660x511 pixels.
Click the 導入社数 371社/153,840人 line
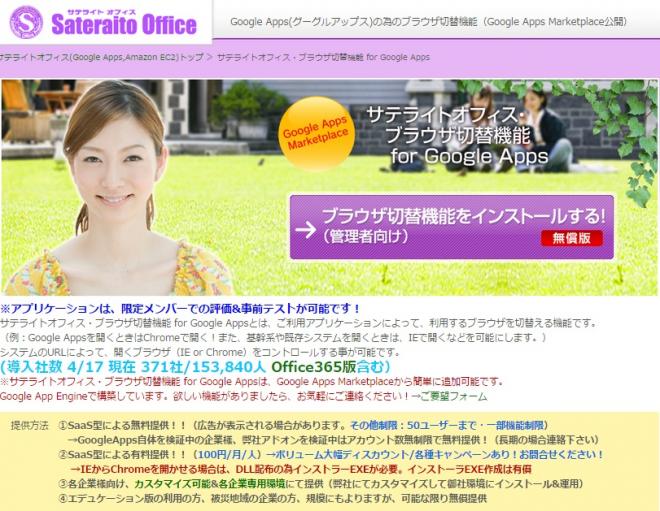(x=195, y=367)
